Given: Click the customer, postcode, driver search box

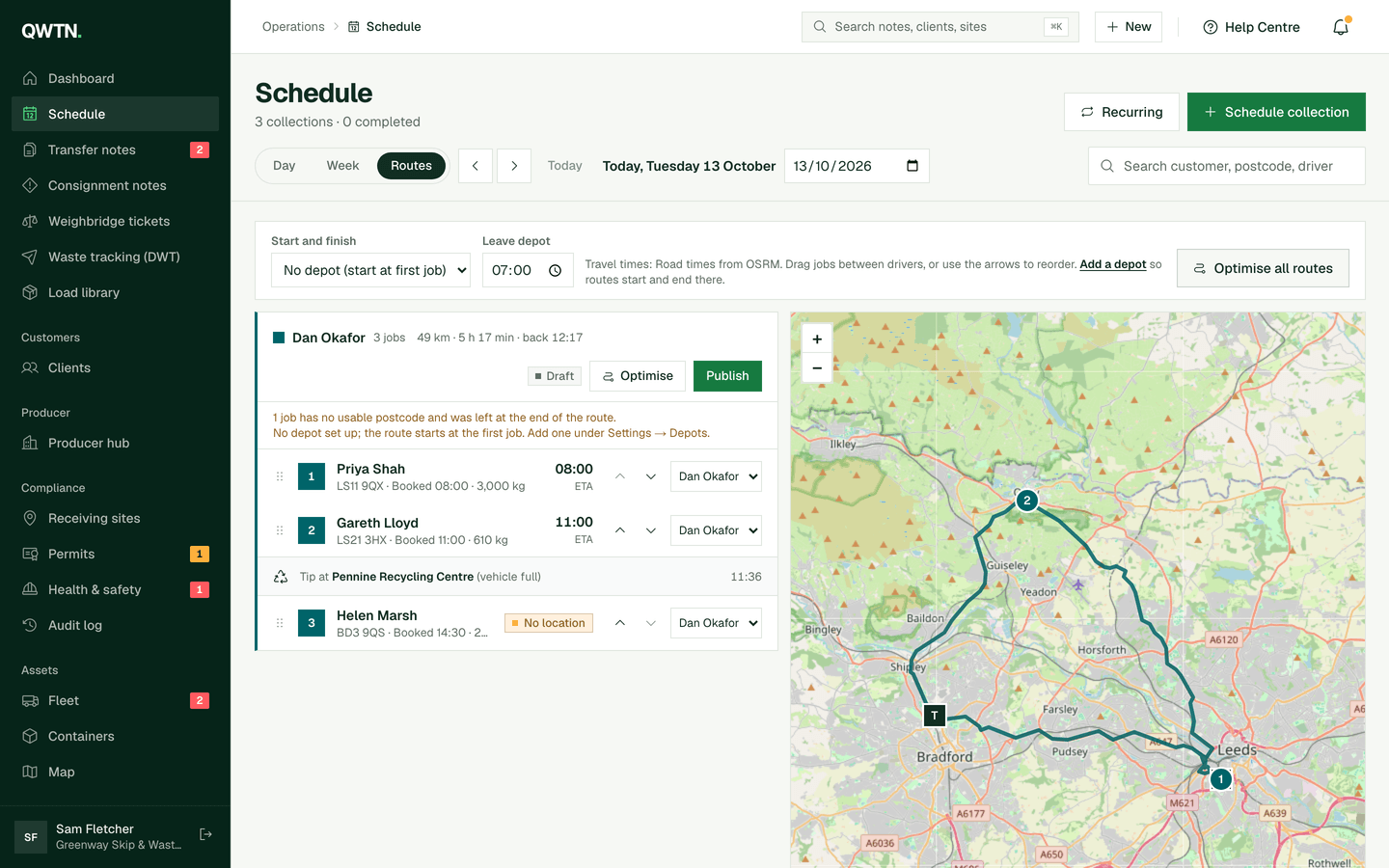Looking at the screenshot, I should pos(1227,166).
